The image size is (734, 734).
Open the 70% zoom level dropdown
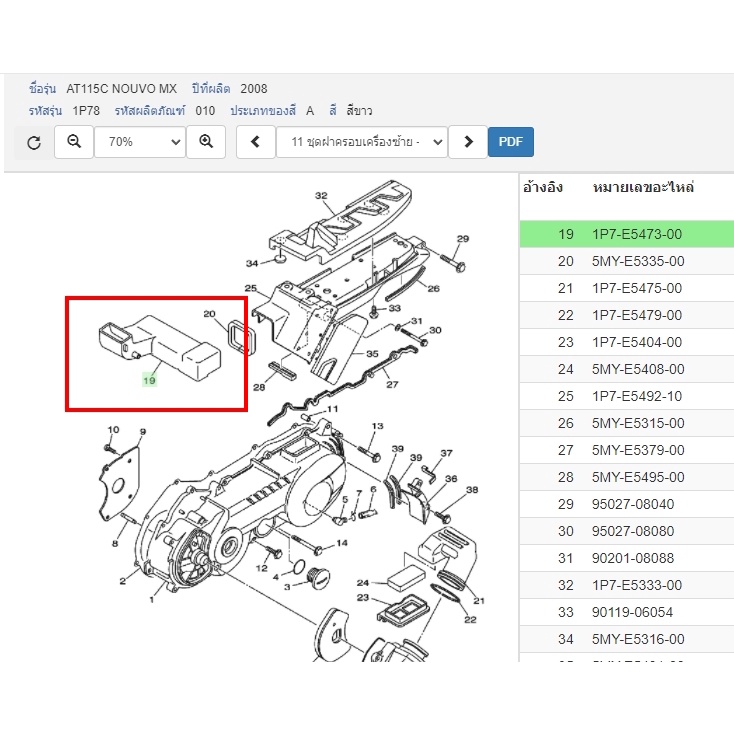[x=140, y=142]
